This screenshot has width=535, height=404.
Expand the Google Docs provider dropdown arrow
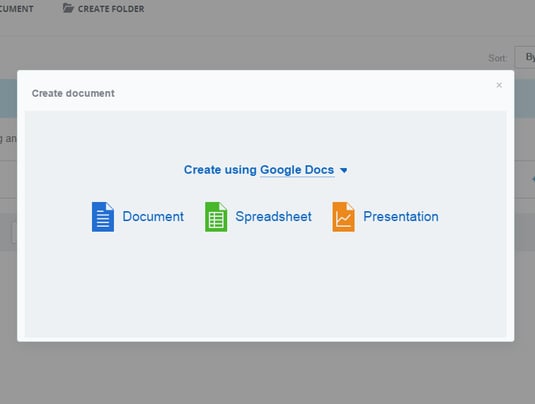click(x=344, y=170)
